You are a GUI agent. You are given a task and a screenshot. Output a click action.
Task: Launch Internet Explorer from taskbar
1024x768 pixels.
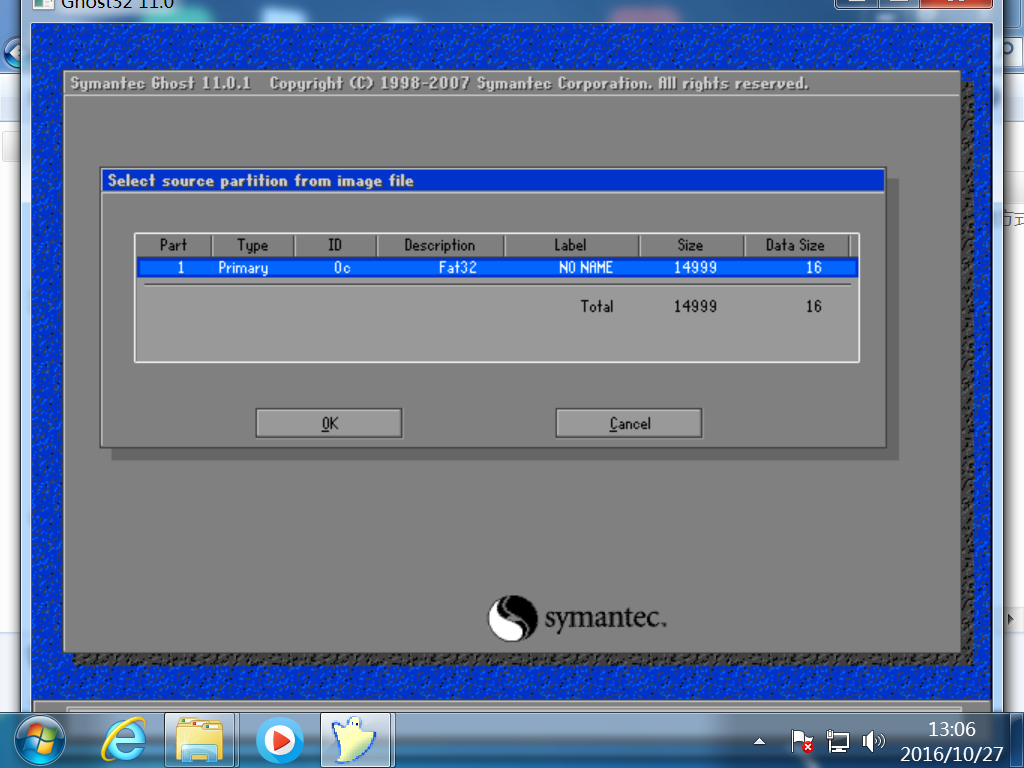pyautogui.click(x=123, y=741)
